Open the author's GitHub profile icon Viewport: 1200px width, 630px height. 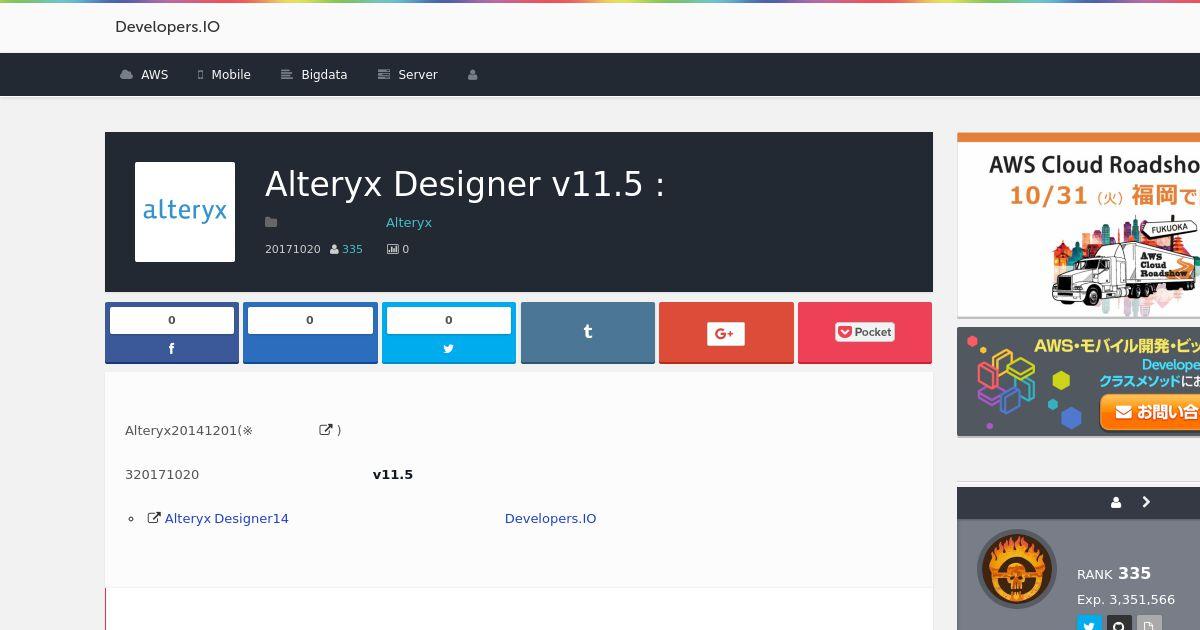pyautogui.click(x=1119, y=623)
